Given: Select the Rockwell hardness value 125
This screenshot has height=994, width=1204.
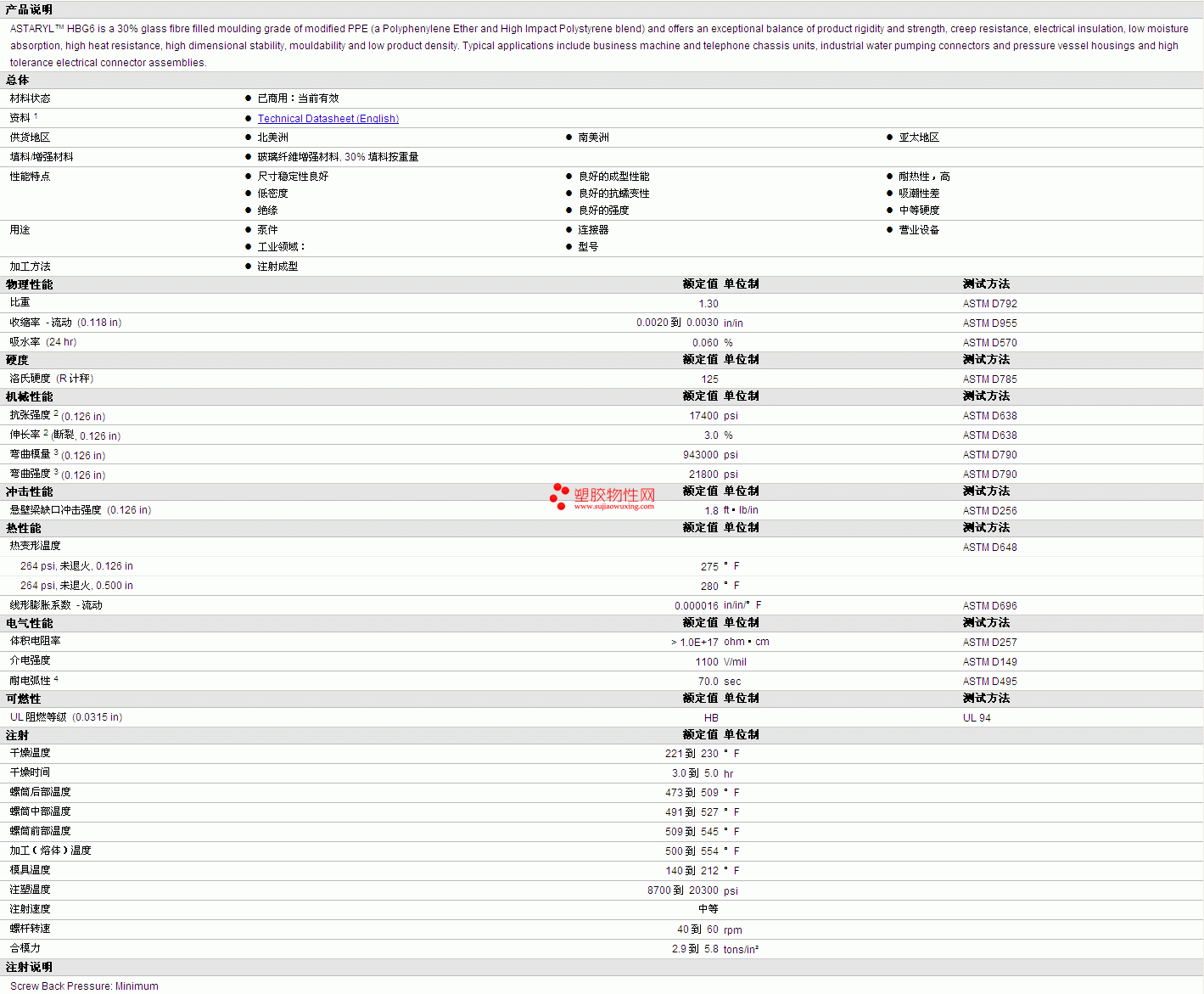Looking at the screenshot, I should (x=709, y=379).
